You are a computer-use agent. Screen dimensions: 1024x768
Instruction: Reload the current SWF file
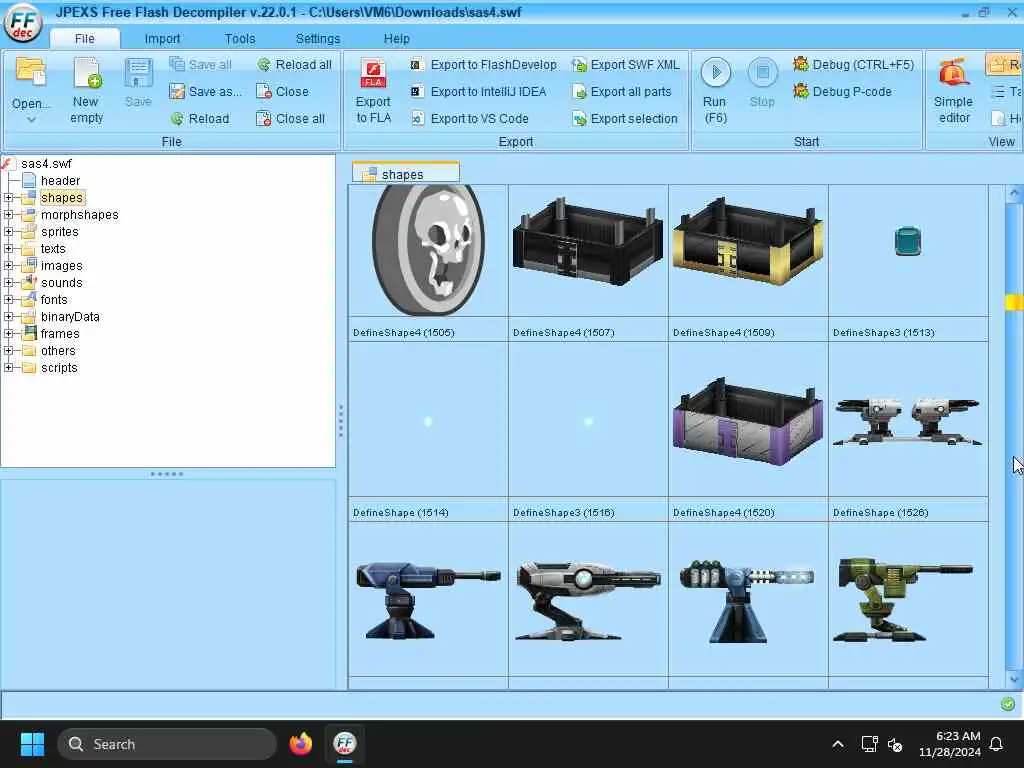pos(200,119)
